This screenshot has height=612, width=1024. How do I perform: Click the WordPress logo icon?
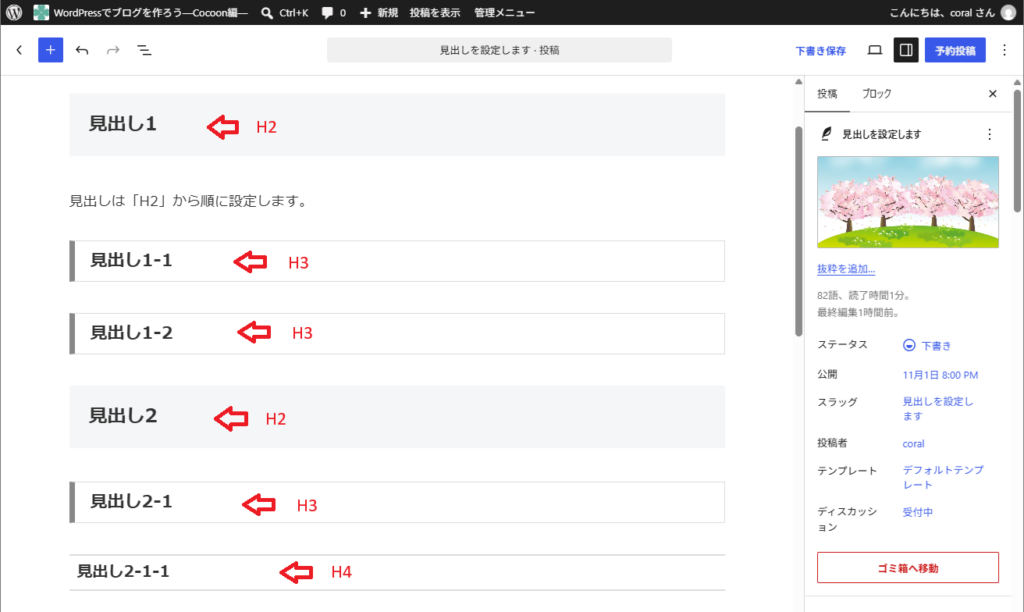coord(14,12)
